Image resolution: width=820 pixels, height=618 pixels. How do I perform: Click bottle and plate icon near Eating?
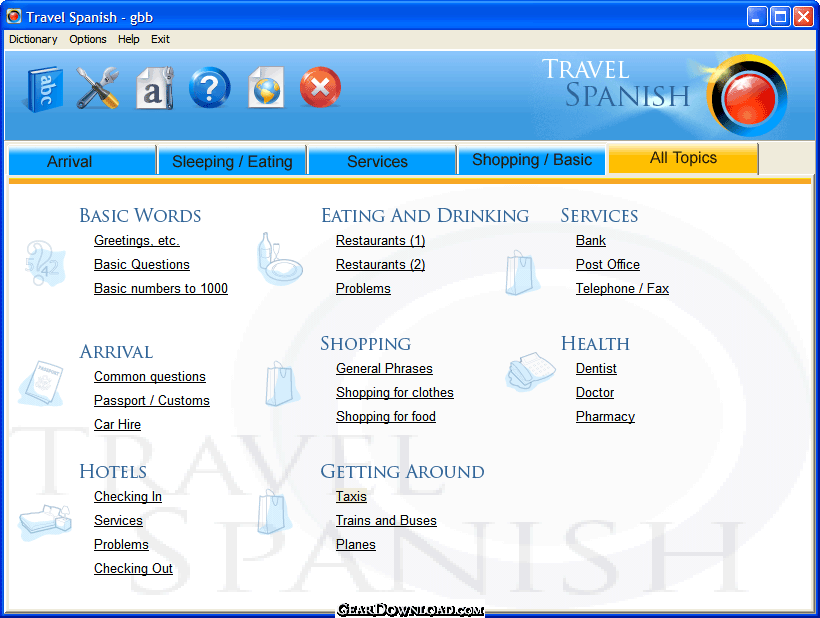pos(280,259)
